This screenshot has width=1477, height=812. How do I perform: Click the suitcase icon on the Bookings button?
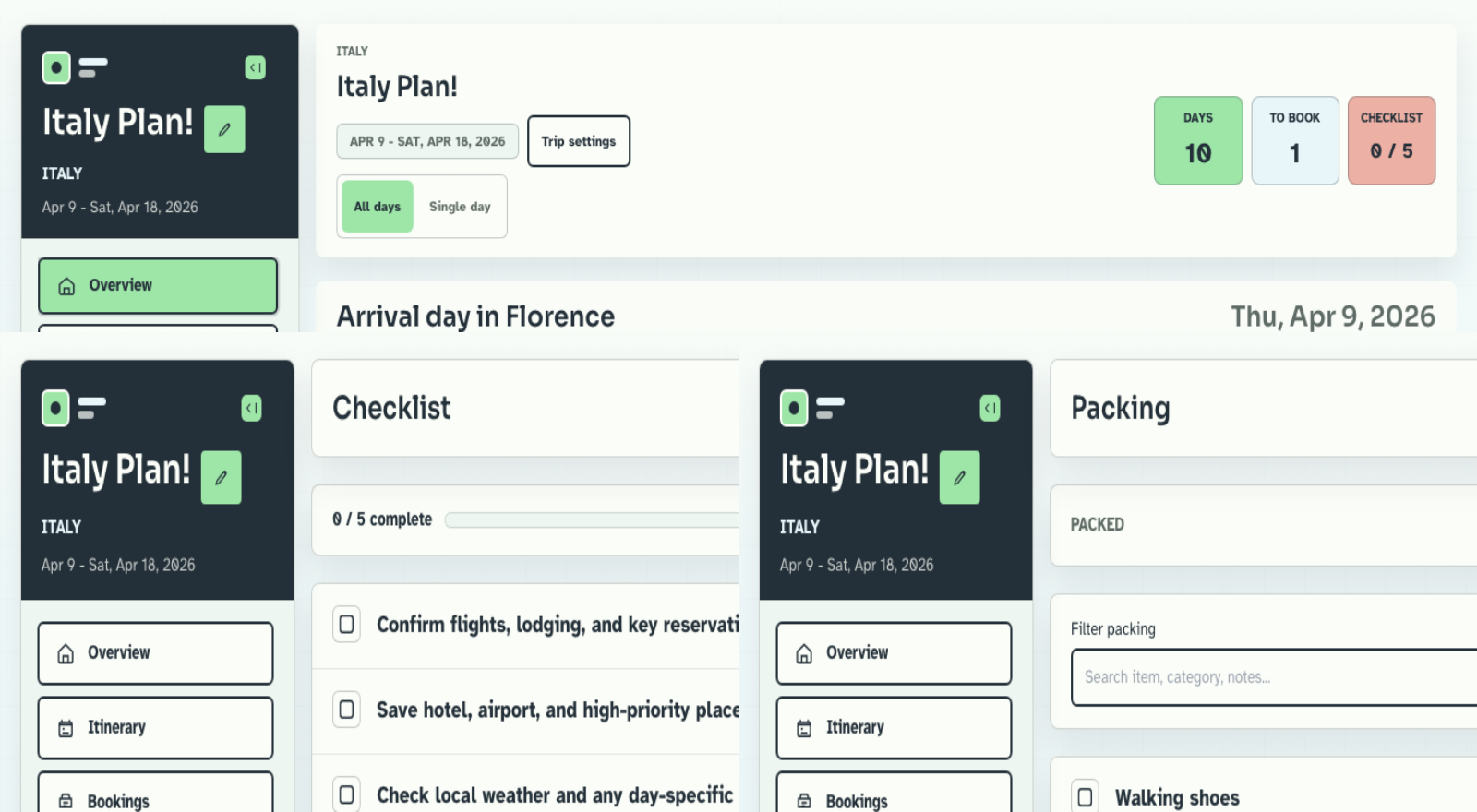pos(64,801)
